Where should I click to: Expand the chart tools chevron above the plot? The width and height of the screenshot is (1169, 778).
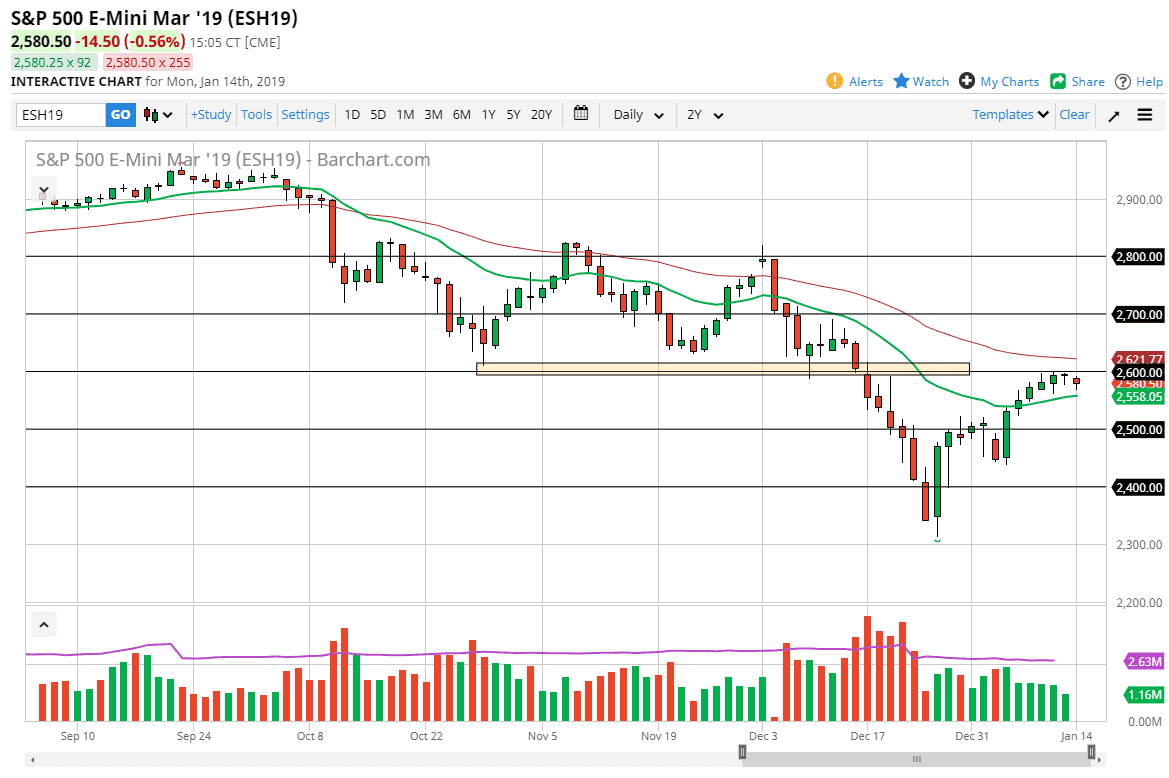click(43, 188)
